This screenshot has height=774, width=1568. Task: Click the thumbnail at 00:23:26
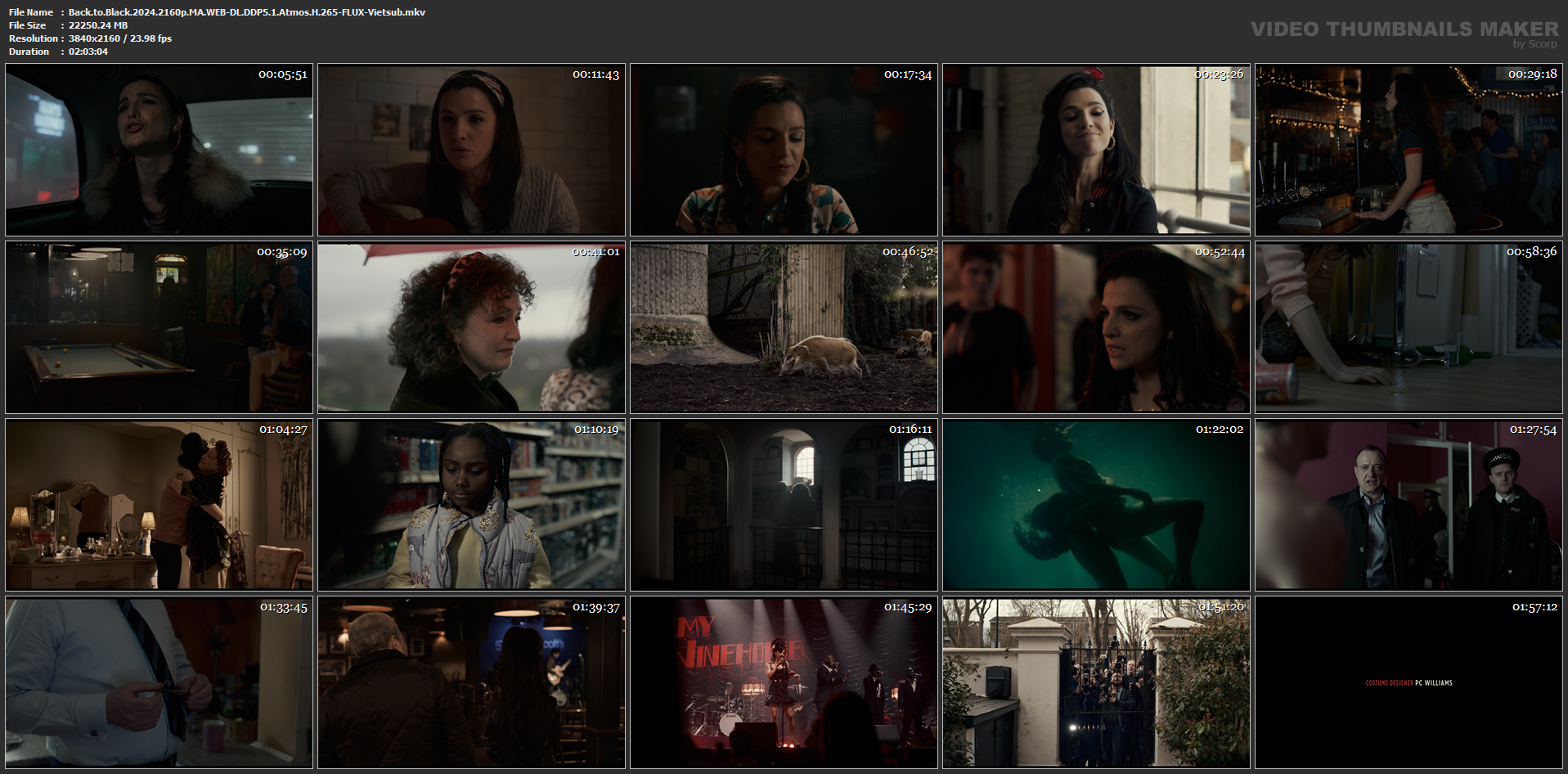click(1096, 150)
